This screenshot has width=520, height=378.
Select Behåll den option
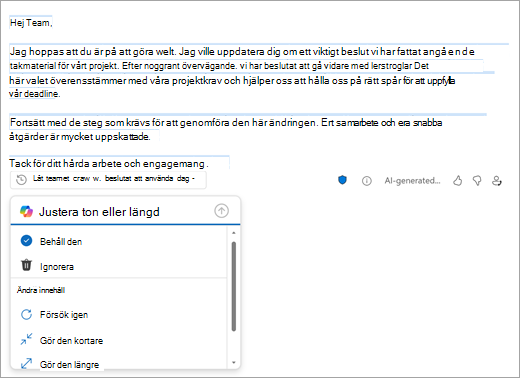pyautogui.click(x=119, y=241)
